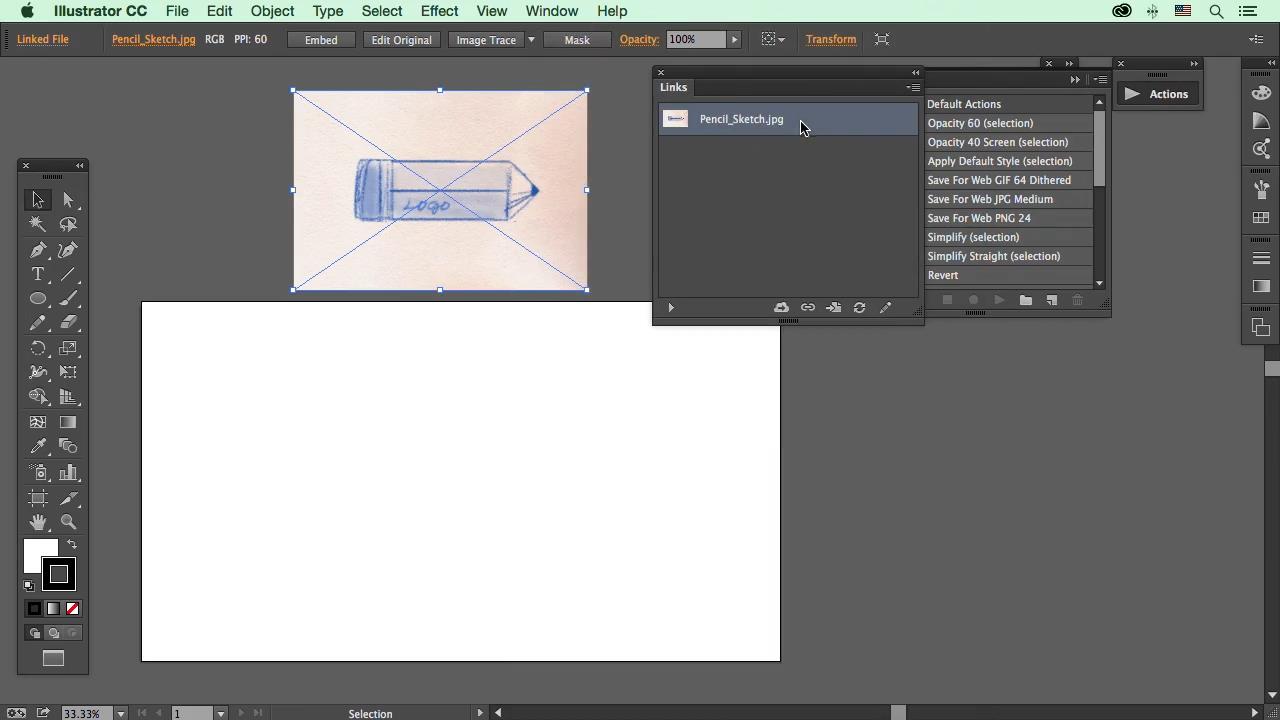Select the Selection (black arrow) tool

pyautogui.click(x=38, y=200)
